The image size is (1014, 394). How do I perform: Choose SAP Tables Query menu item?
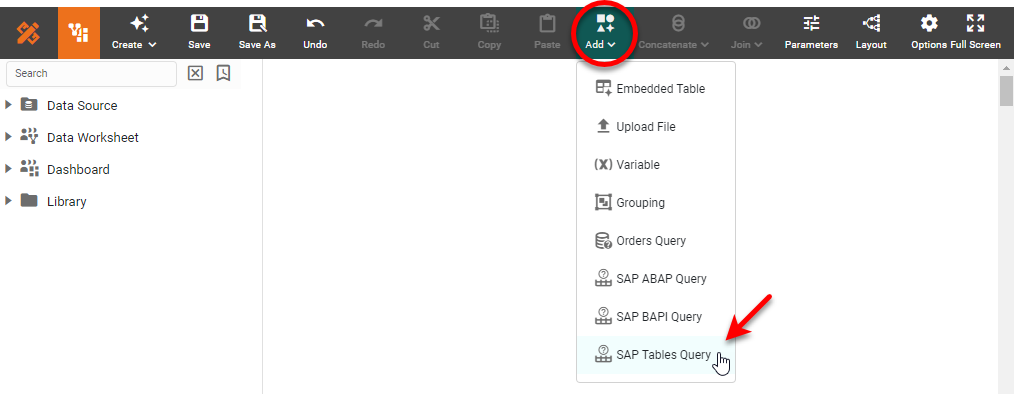coord(656,355)
